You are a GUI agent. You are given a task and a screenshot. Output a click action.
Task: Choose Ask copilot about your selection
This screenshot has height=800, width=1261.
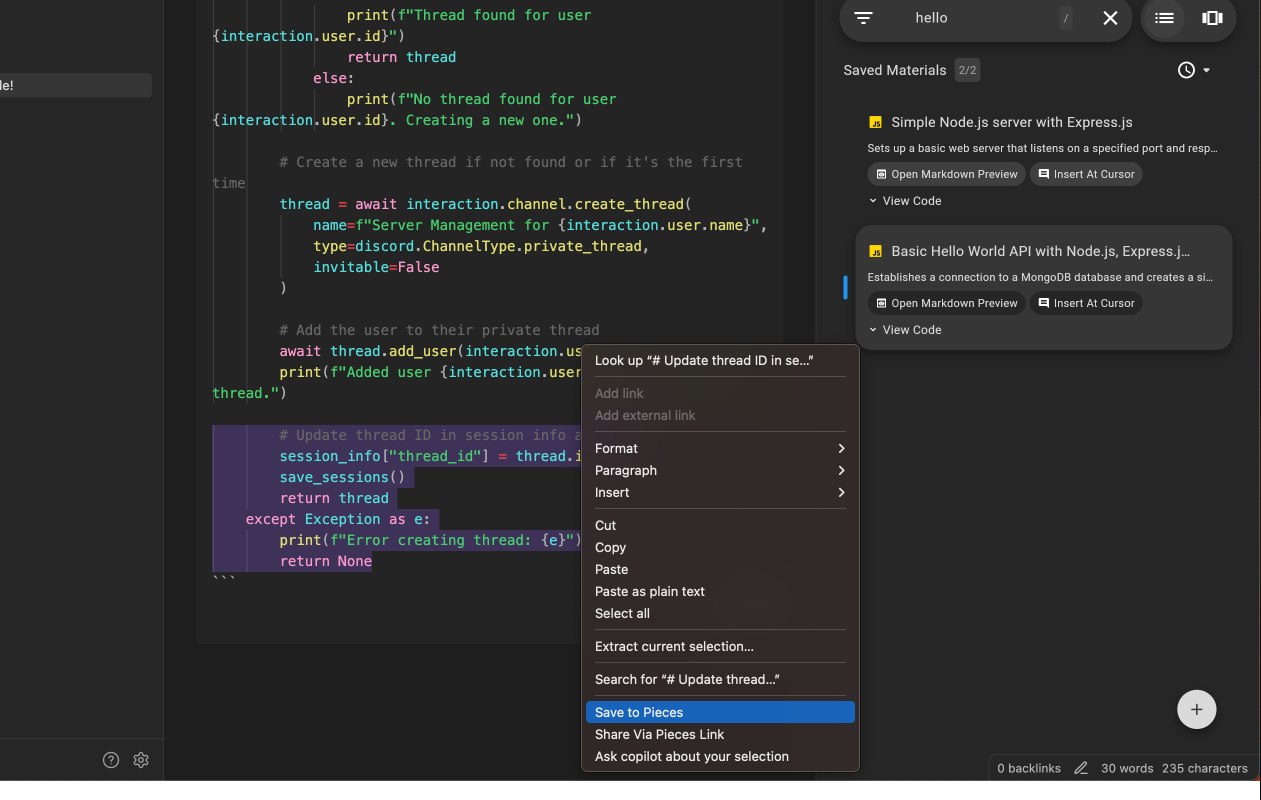pos(720,756)
